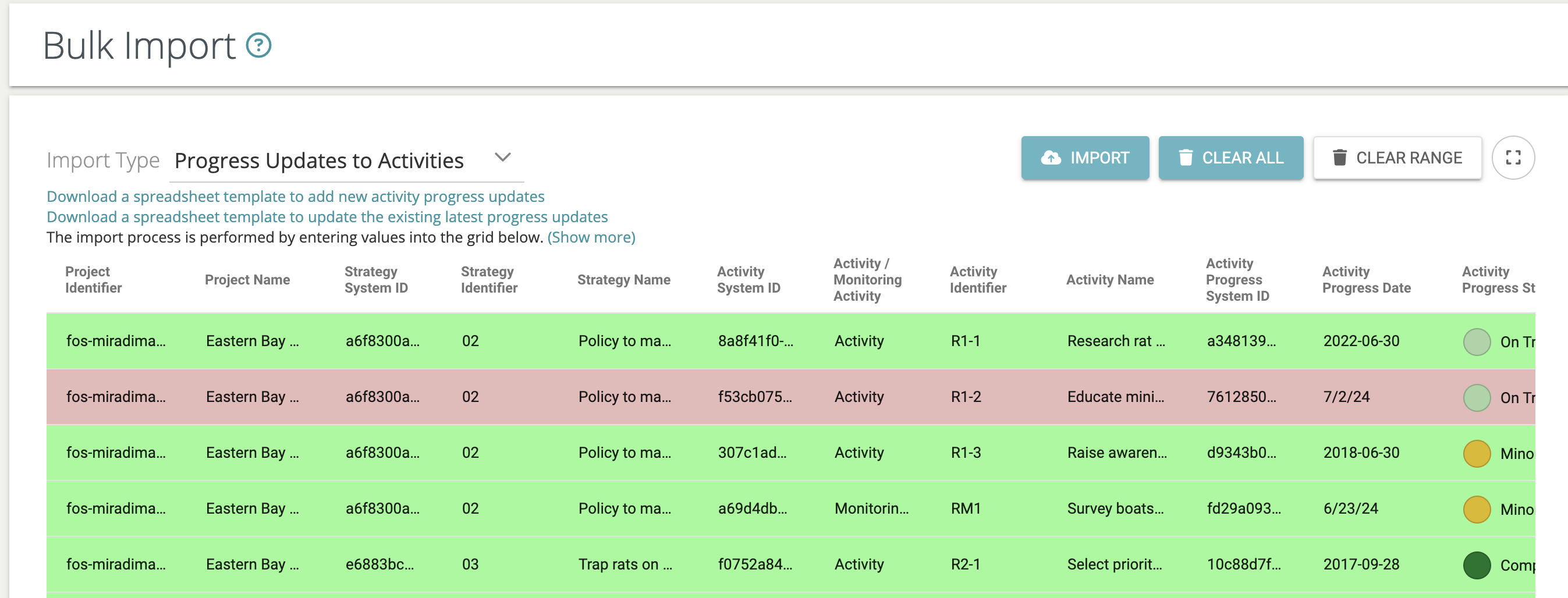Click the cloud upload icon on IMPORT button

(x=1052, y=158)
